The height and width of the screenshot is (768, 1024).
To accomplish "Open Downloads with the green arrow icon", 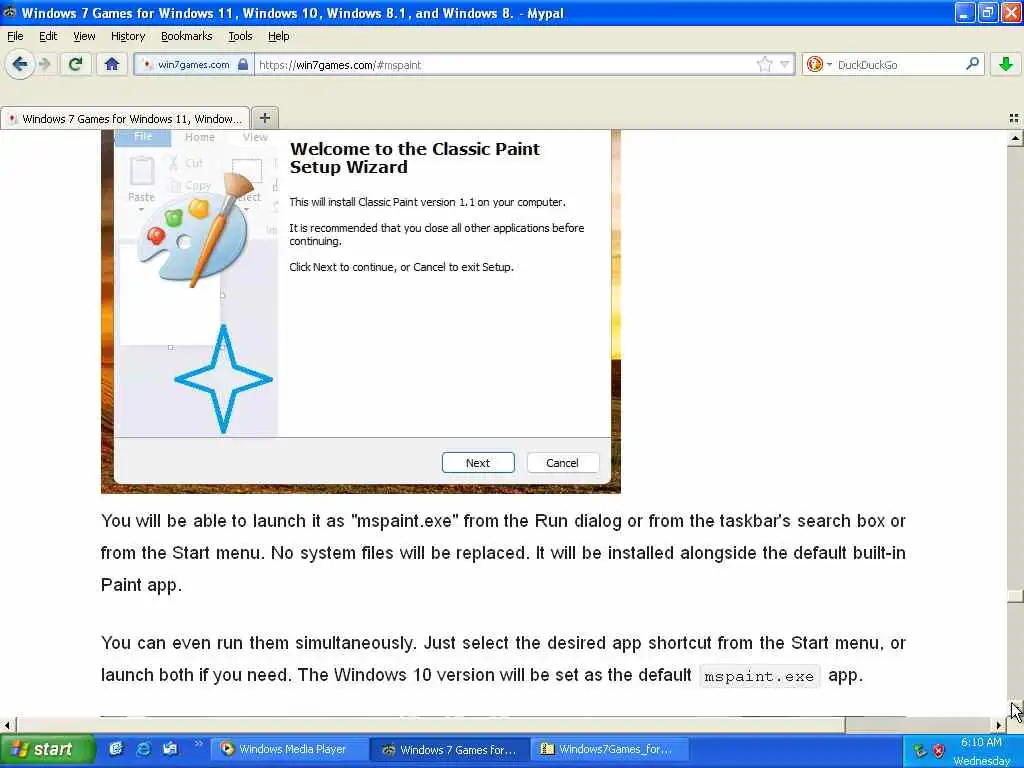I will (1006, 64).
